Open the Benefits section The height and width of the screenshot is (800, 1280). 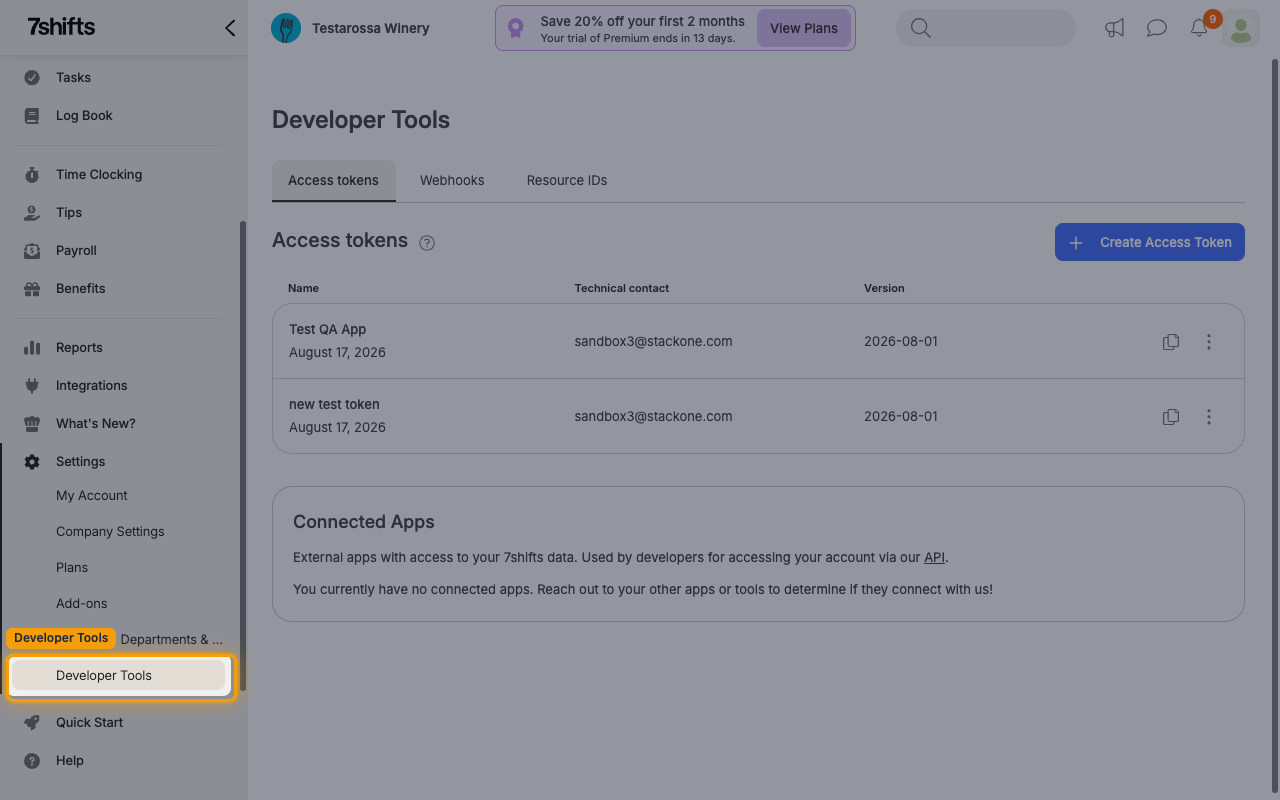pyautogui.click(x=80, y=288)
